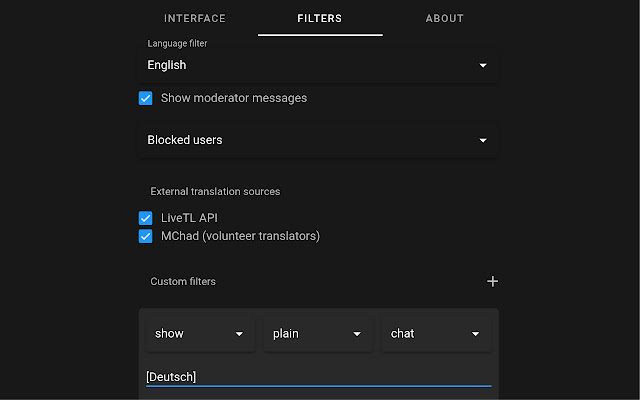Focus the [Deutsch] filter text field

(x=318, y=376)
